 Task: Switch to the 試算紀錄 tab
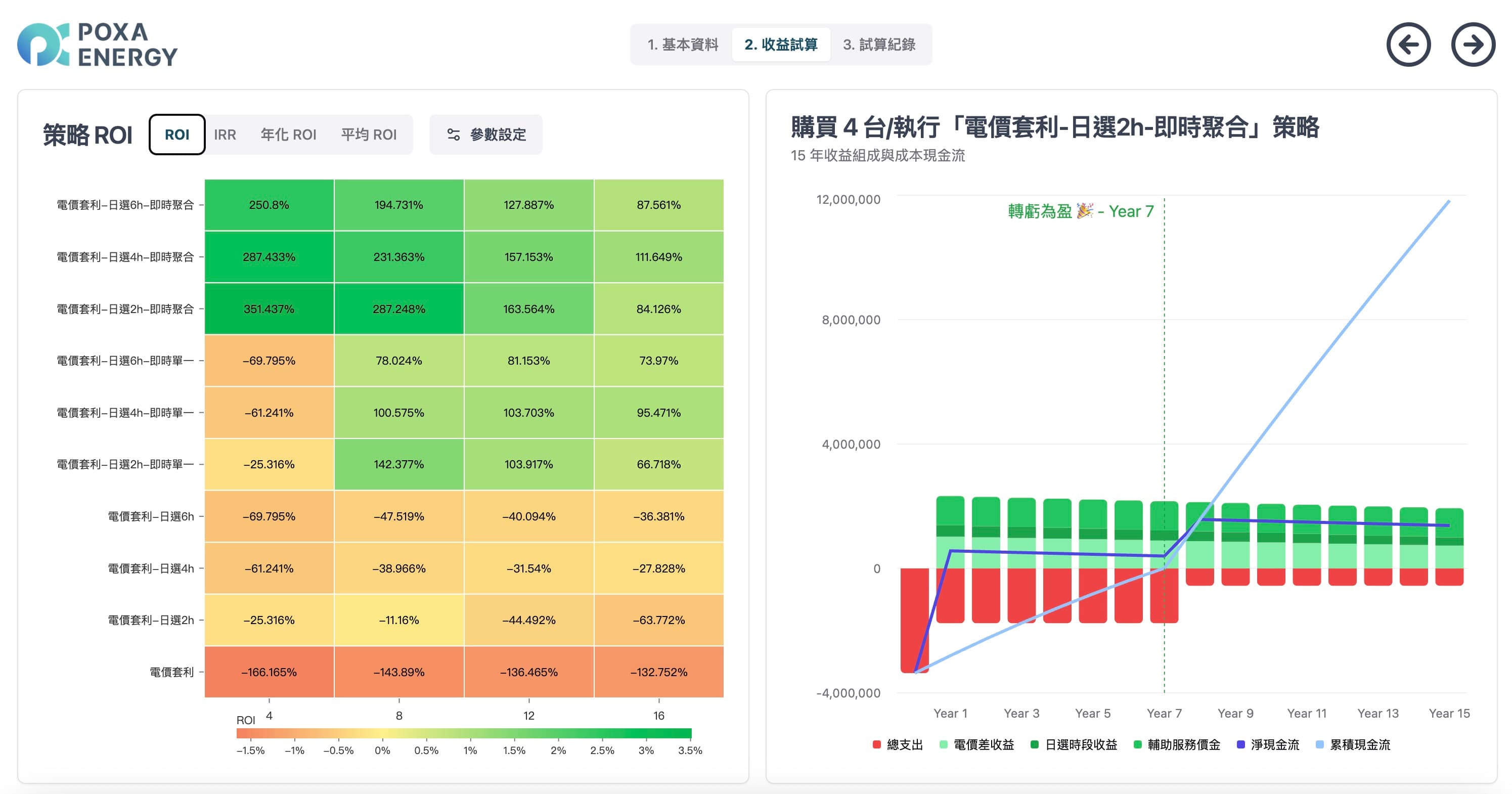pos(880,45)
